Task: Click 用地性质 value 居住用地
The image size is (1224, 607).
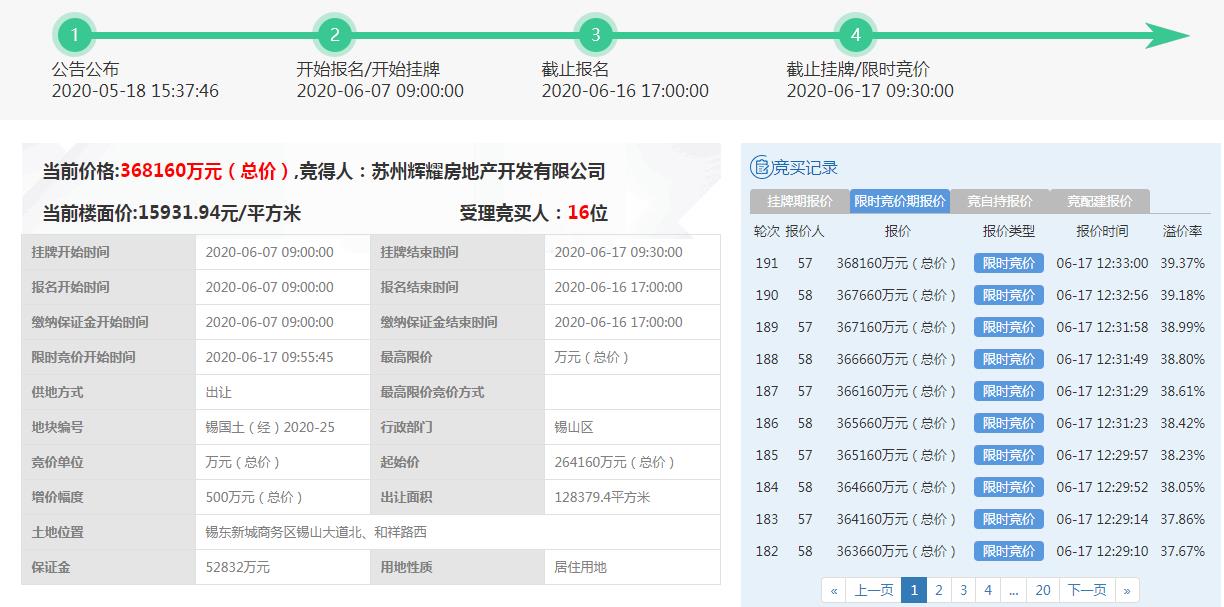Action: click(580, 567)
